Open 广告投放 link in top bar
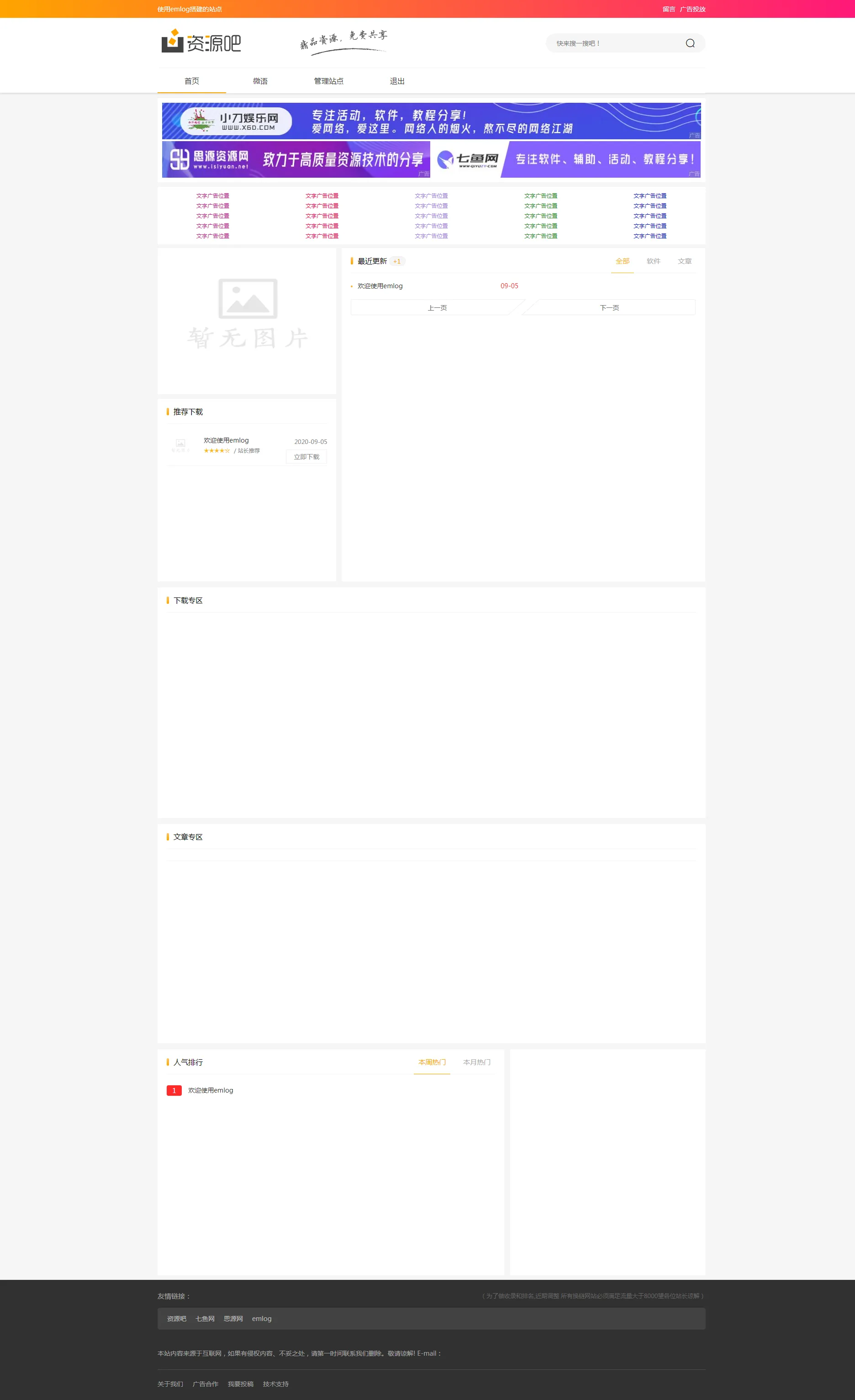This screenshot has height=1400, width=855. click(692, 9)
